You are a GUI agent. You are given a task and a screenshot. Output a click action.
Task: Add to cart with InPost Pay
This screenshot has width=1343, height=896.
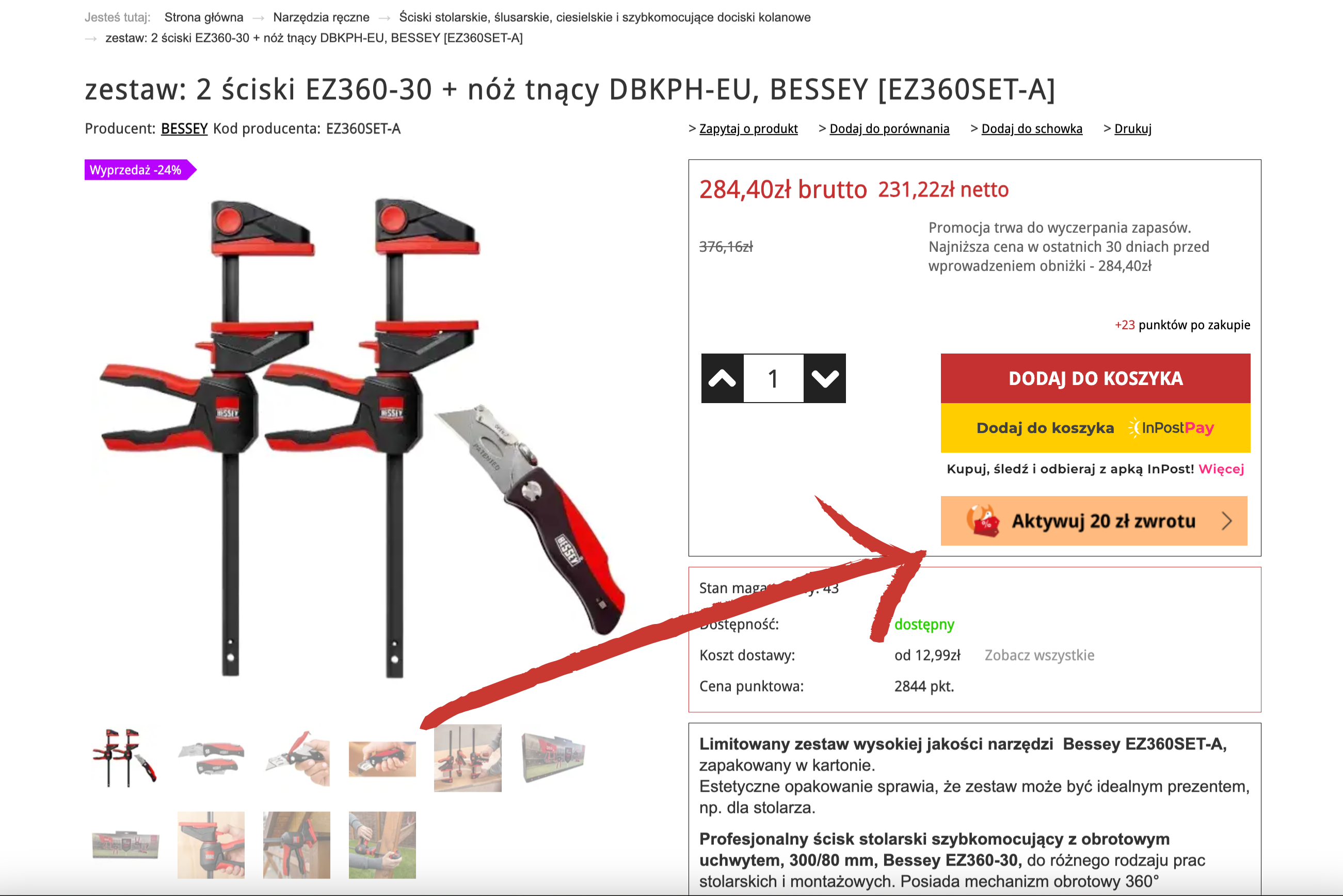(1095, 427)
